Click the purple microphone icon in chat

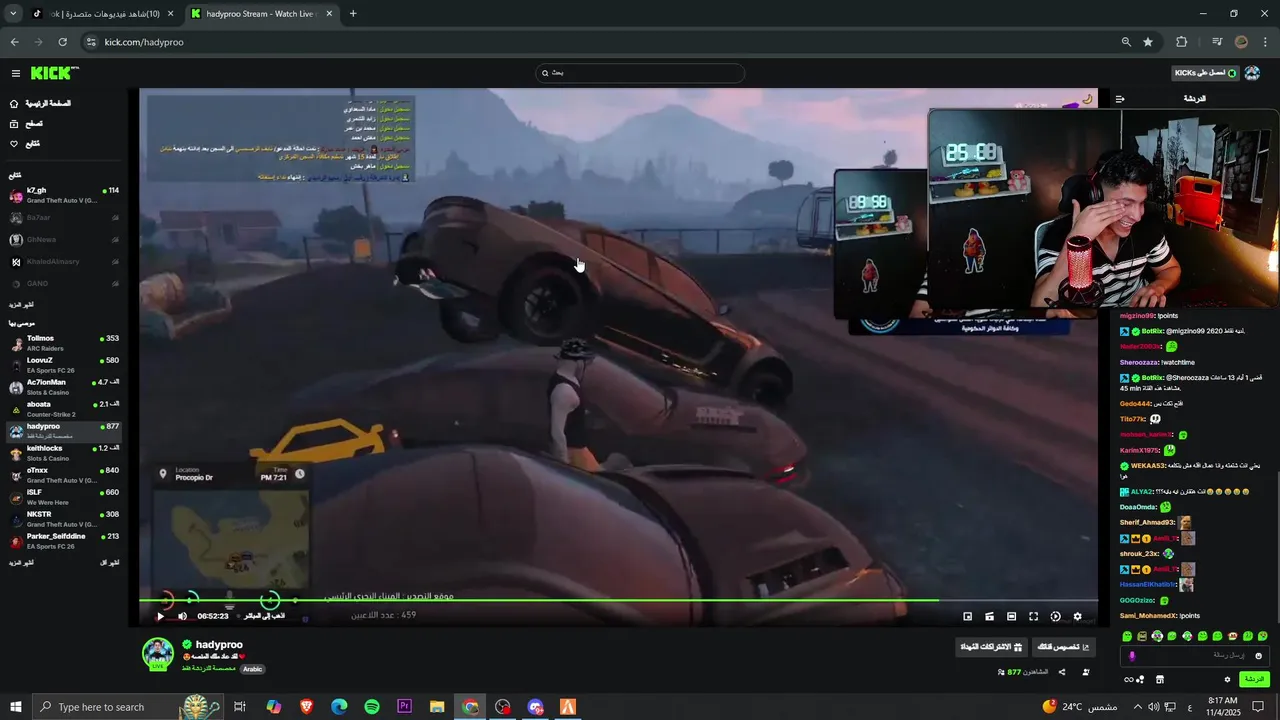point(1132,656)
